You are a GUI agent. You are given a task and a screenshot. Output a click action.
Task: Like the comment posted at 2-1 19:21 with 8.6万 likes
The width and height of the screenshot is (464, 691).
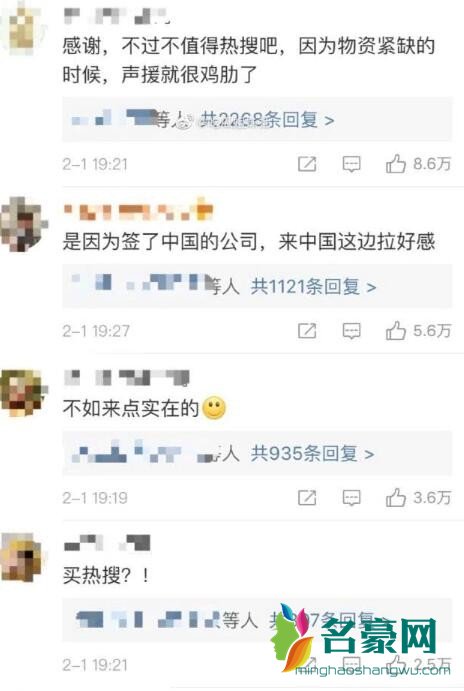click(x=395, y=163)
